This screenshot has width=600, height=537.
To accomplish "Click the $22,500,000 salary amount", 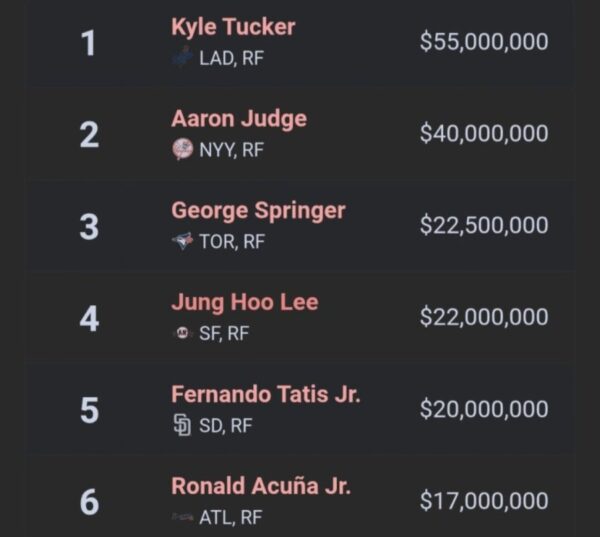I will 484,225.
